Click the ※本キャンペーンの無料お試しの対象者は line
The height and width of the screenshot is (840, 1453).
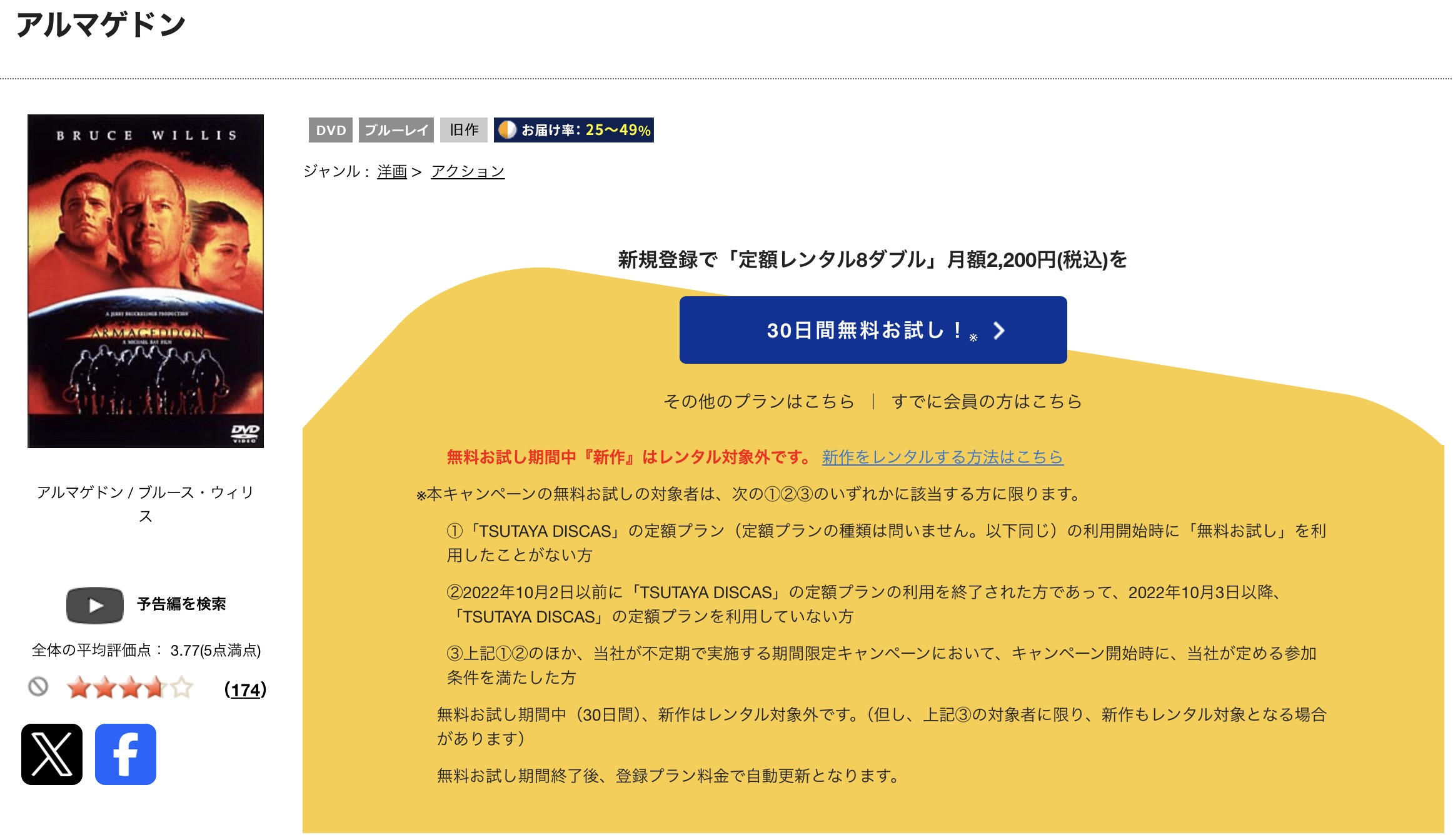click(750, 494)
